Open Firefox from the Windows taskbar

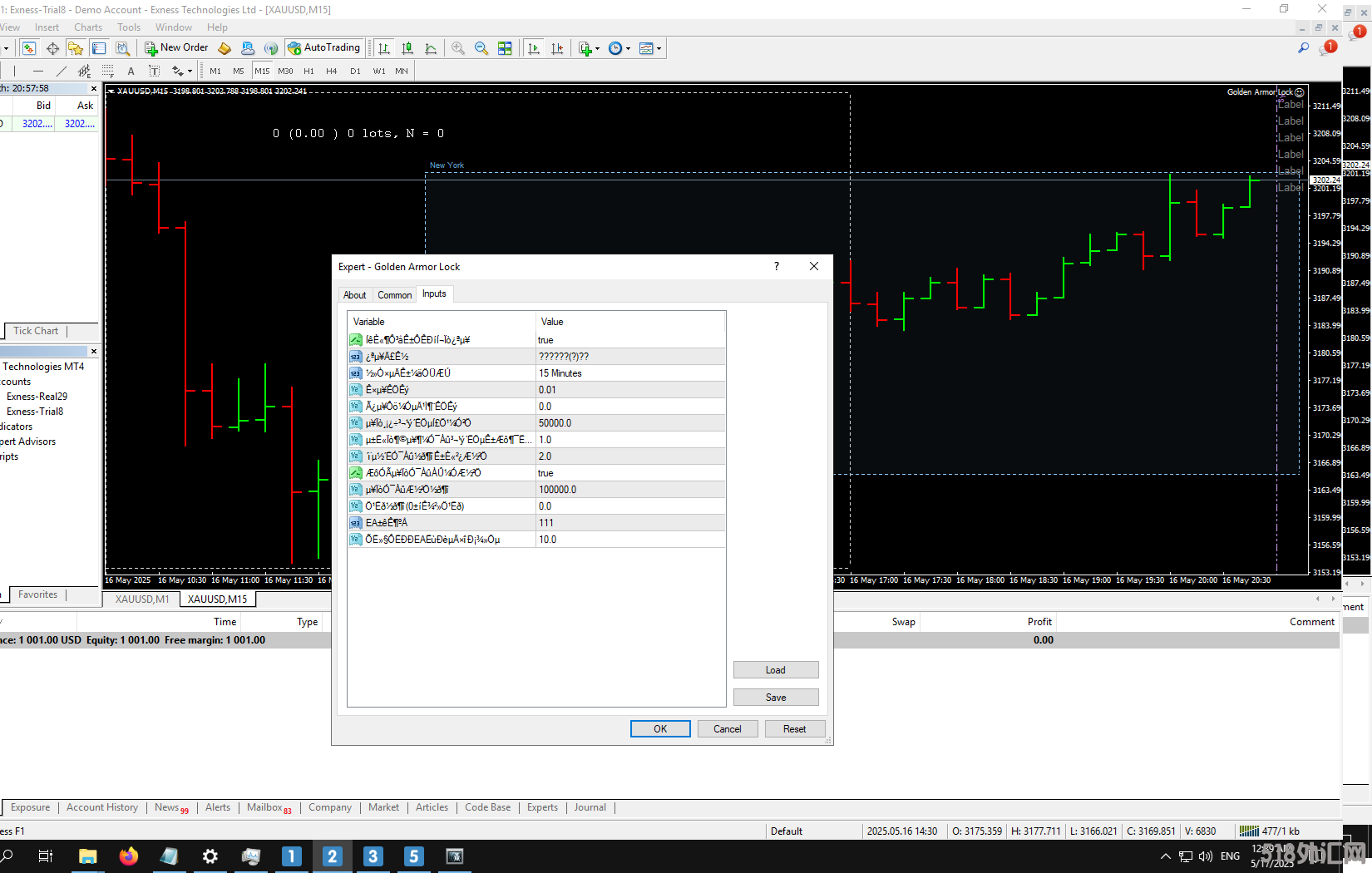coord(128,856)
